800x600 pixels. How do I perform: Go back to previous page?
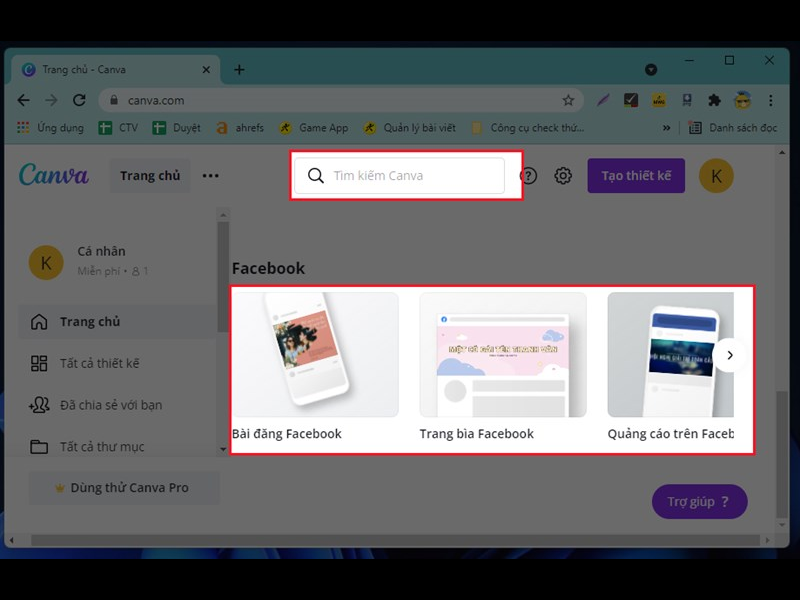point(24,100)
